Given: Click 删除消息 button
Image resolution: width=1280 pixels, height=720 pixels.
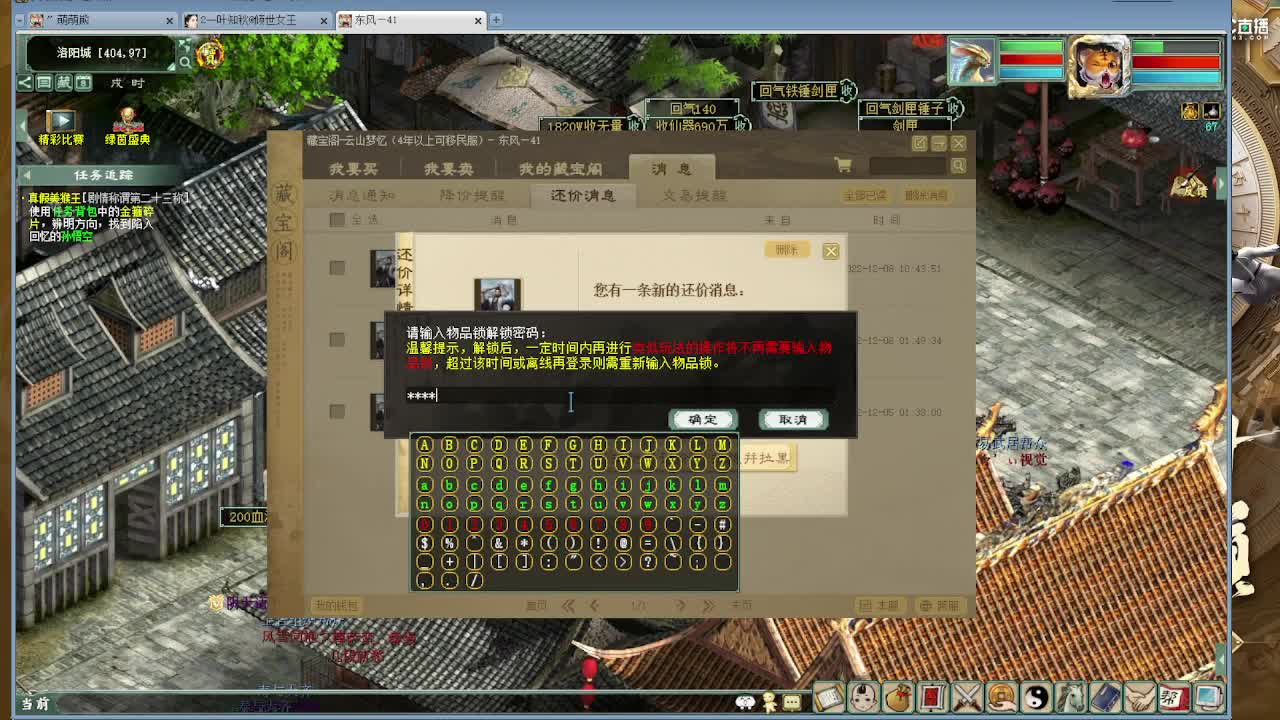Looking at the screenshot, I should click(926, 196).
